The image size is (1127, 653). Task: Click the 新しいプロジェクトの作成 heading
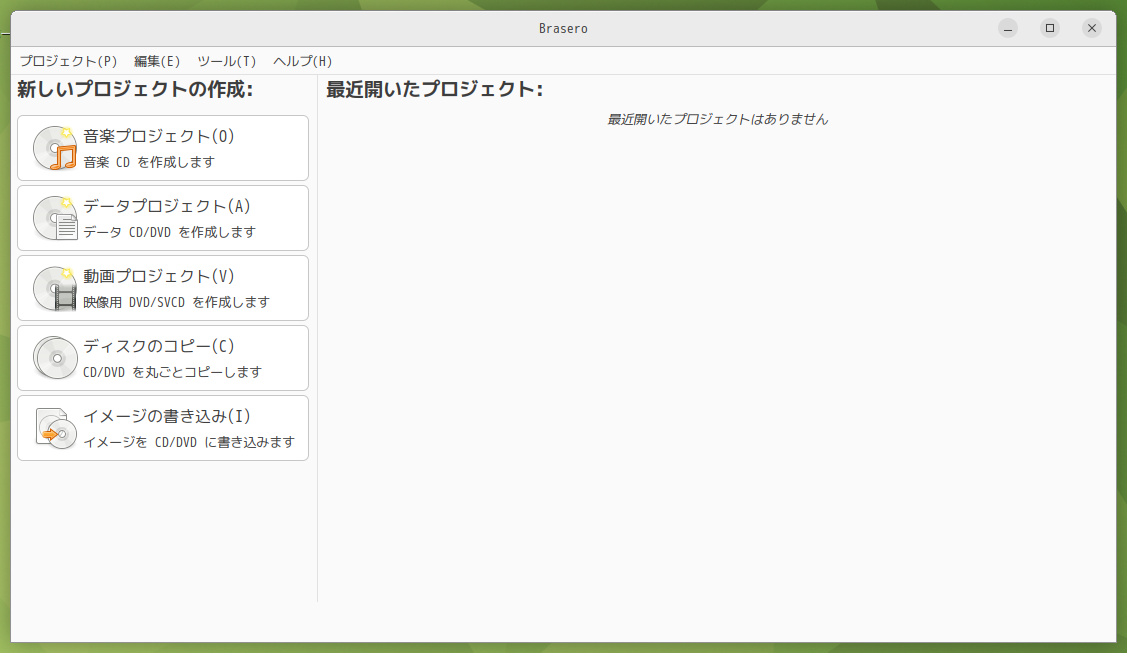point(135,89)
